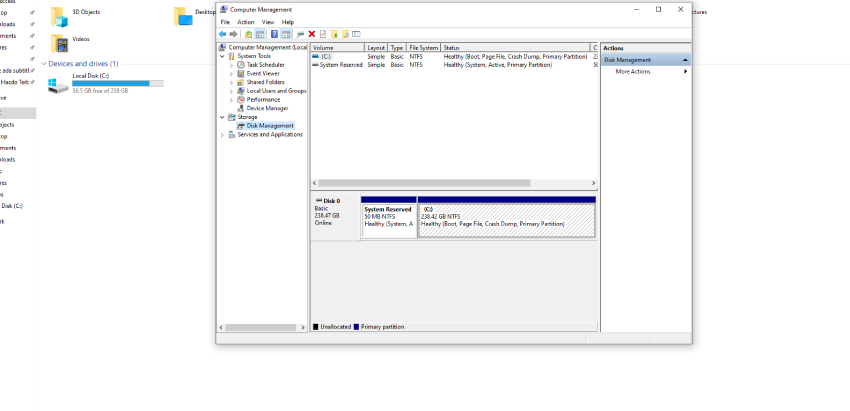This screenshot has height=411, width=850.
Task: Click the Videos folder icon in Explorer
Action: (x=60, y=44)
